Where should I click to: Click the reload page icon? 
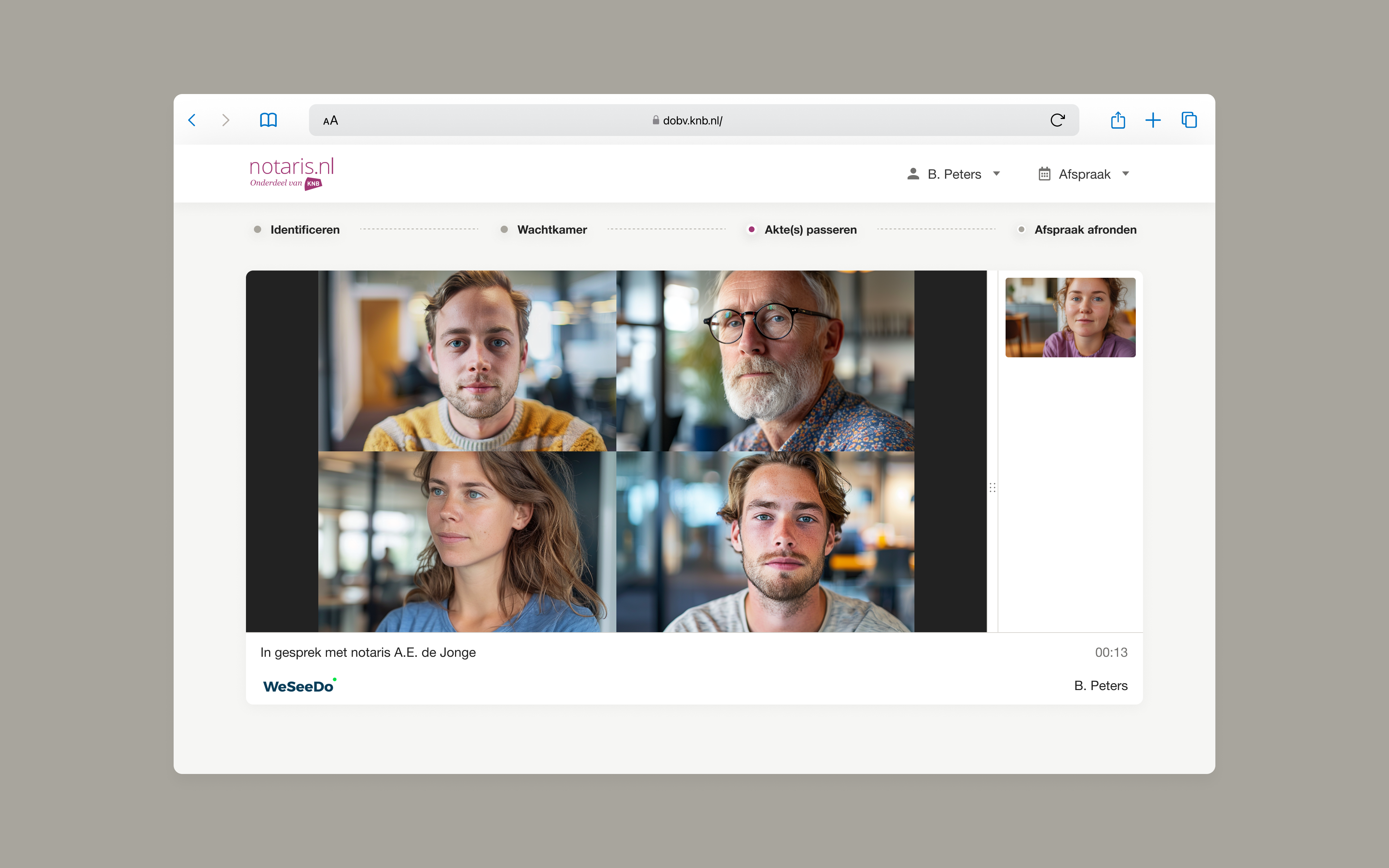click(1057, 120)
